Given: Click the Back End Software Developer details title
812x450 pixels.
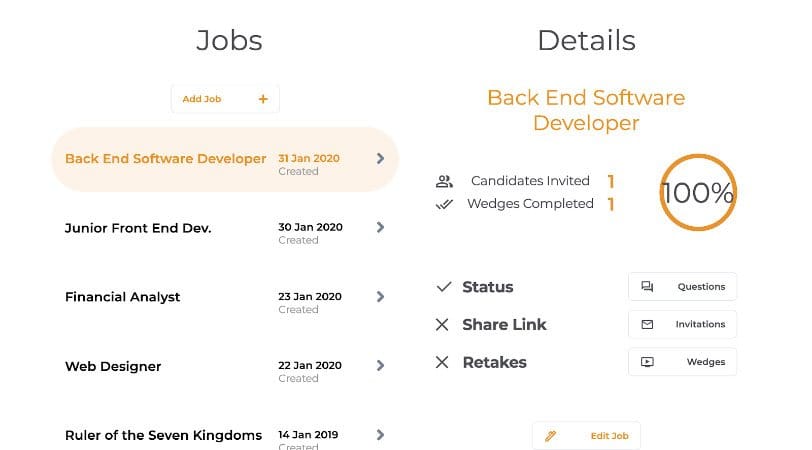Looking at the screenshot, I should (586, 111).
